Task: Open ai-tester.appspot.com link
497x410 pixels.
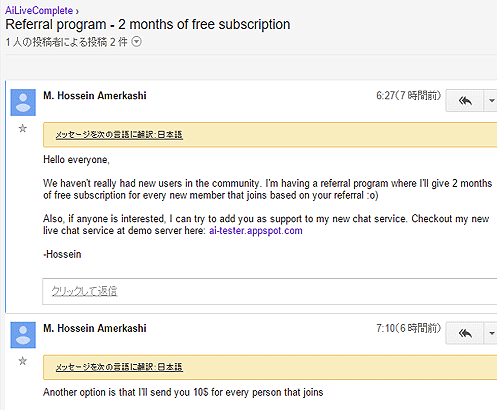Action: (x=256, y=231)
